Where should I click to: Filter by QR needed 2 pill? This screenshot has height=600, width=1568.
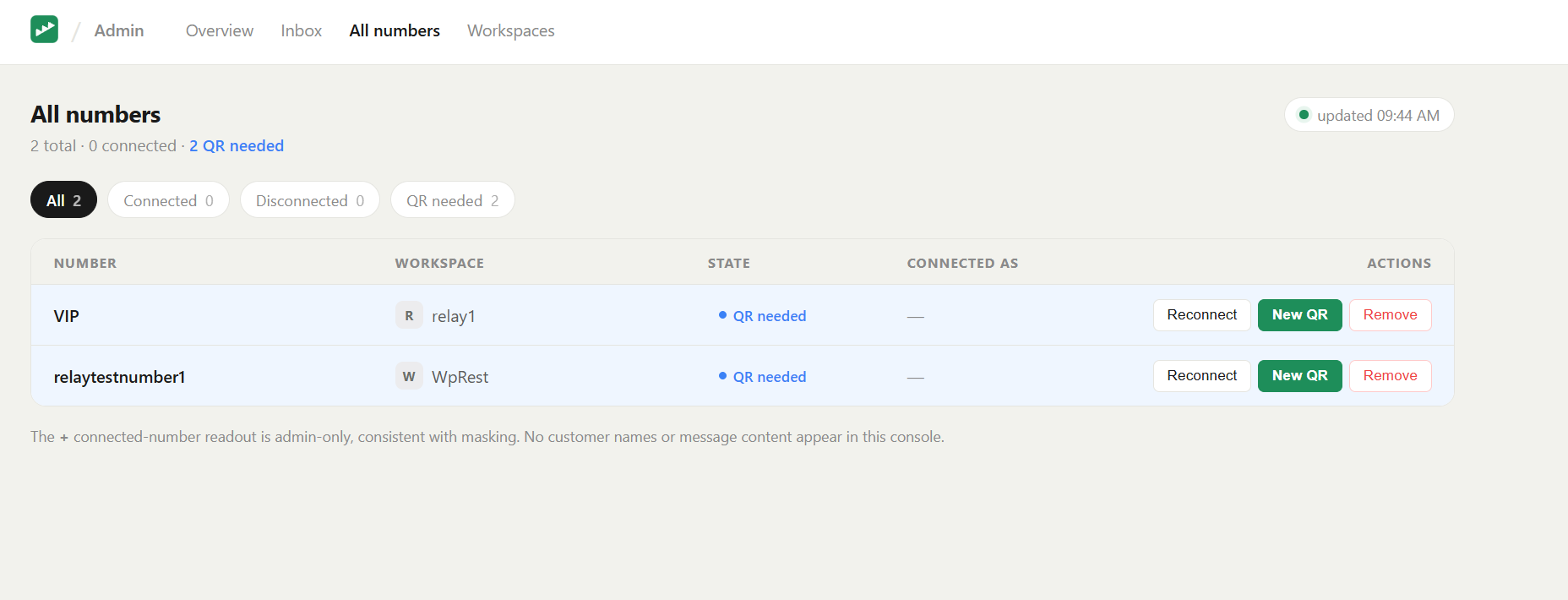[x=453, y=200]
